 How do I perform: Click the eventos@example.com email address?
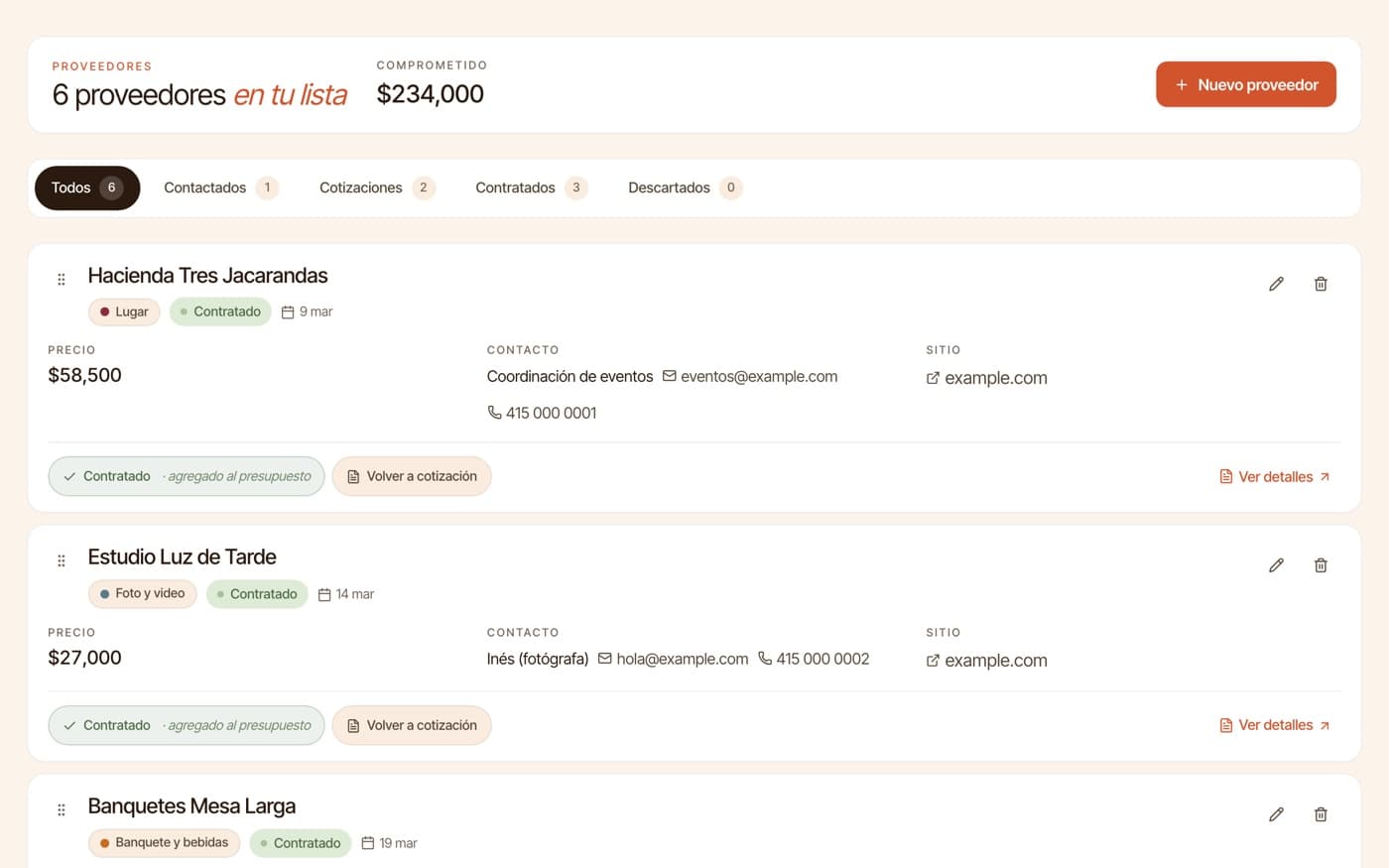[759, 376]
